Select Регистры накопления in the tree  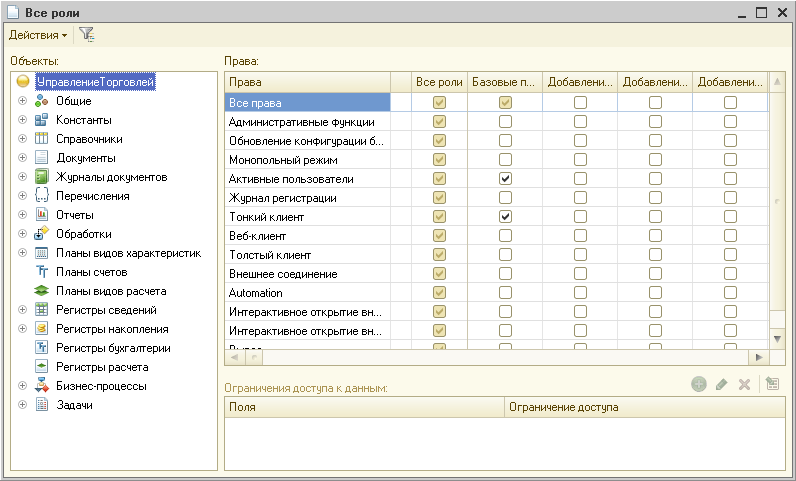click(112, 329)
